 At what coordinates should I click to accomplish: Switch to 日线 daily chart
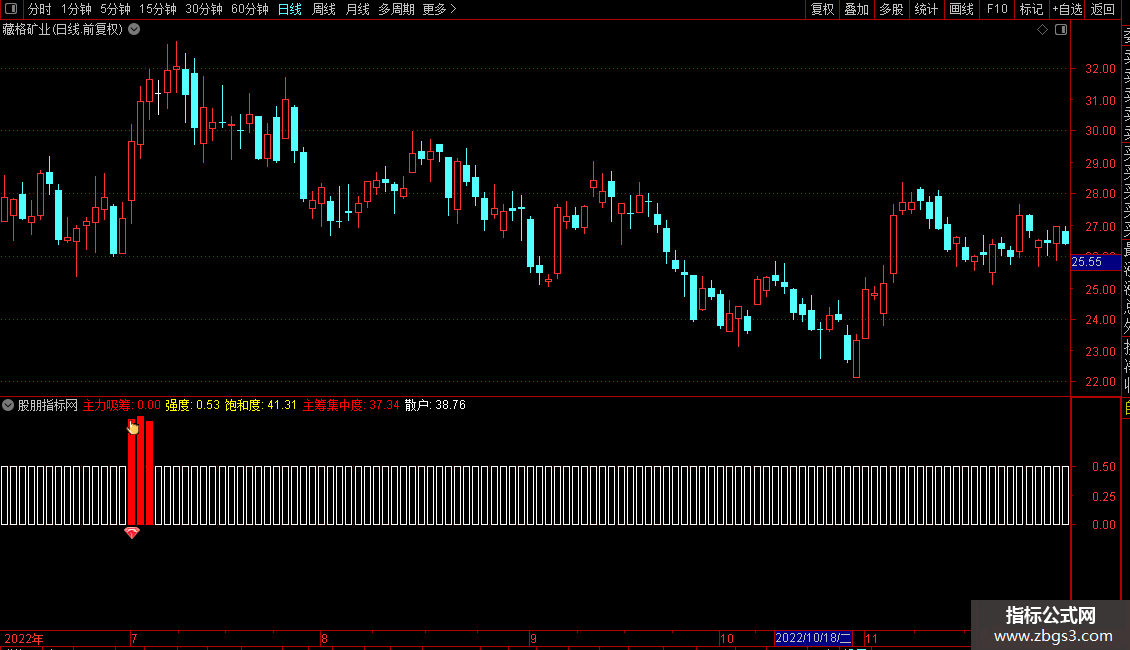tap(290, 9)
